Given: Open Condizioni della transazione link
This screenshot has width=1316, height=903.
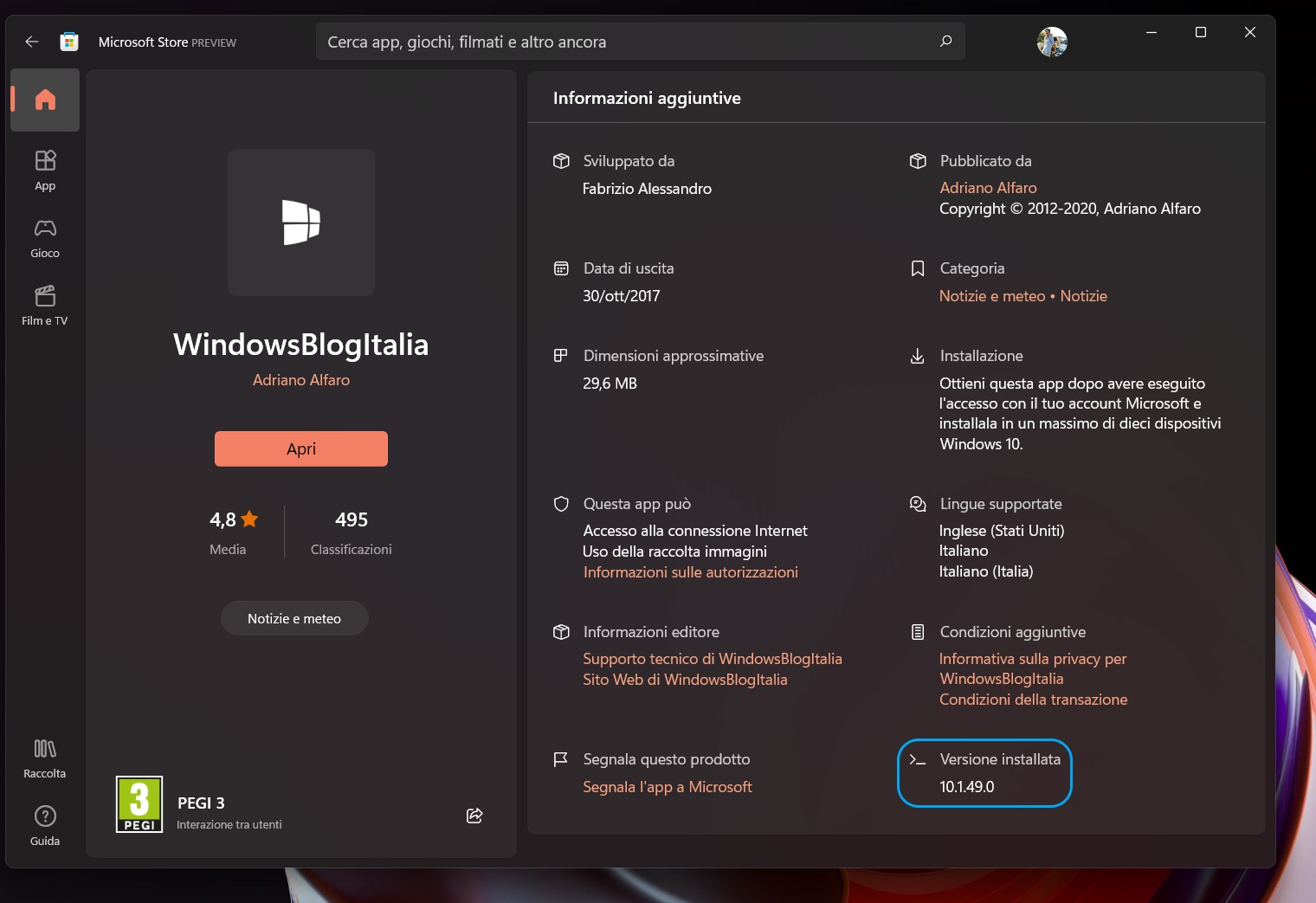Looking at the screenshot, I should (1034, 700).
